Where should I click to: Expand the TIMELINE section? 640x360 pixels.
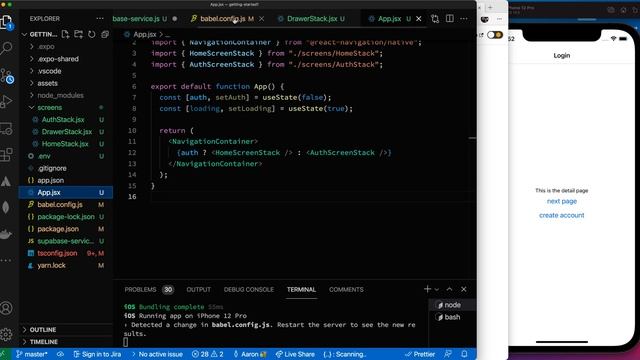(x=43, y=342)
